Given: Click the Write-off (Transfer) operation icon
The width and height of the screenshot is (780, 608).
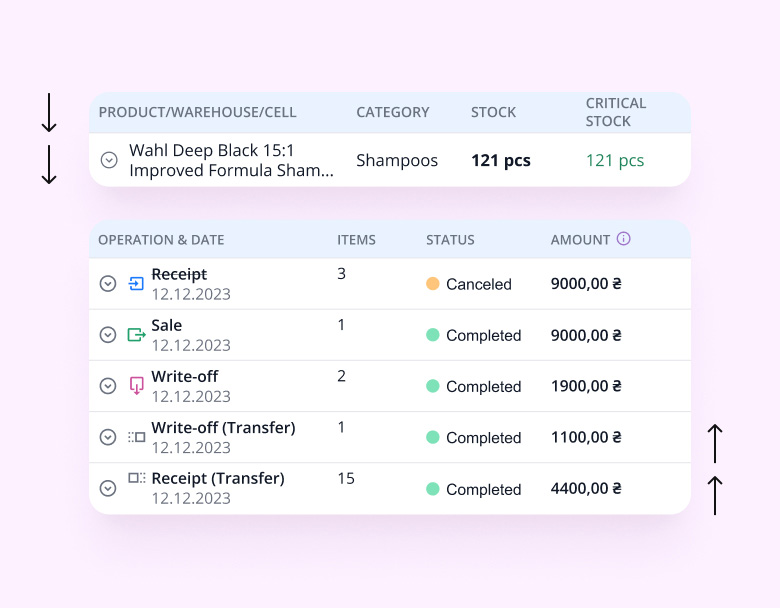Looking at the screenshot, I should click(137, 437).
